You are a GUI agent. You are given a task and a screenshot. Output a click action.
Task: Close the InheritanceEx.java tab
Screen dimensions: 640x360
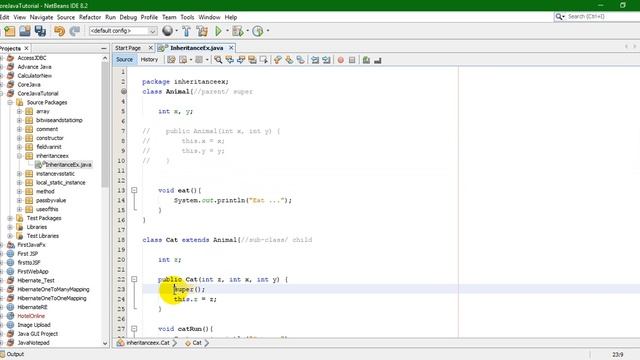231,48
